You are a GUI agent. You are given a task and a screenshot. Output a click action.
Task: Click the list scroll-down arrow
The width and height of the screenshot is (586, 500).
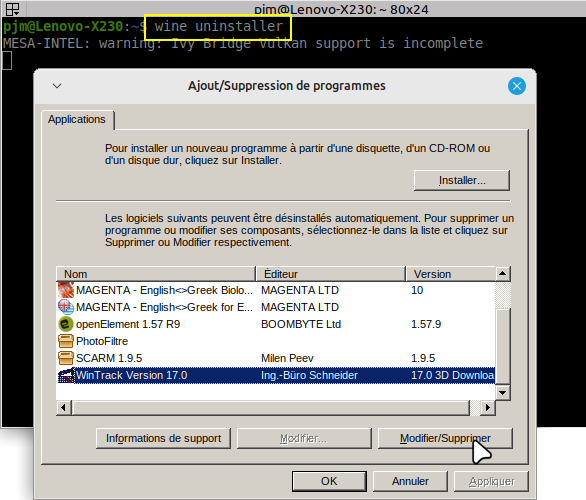503,392
